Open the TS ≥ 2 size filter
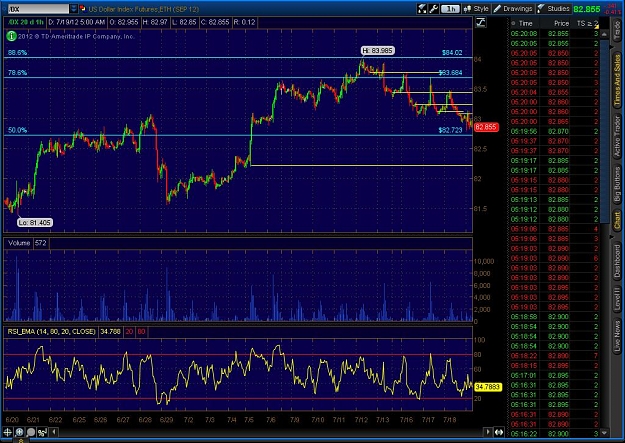625x443 pixels. click(x=587, y=24)
